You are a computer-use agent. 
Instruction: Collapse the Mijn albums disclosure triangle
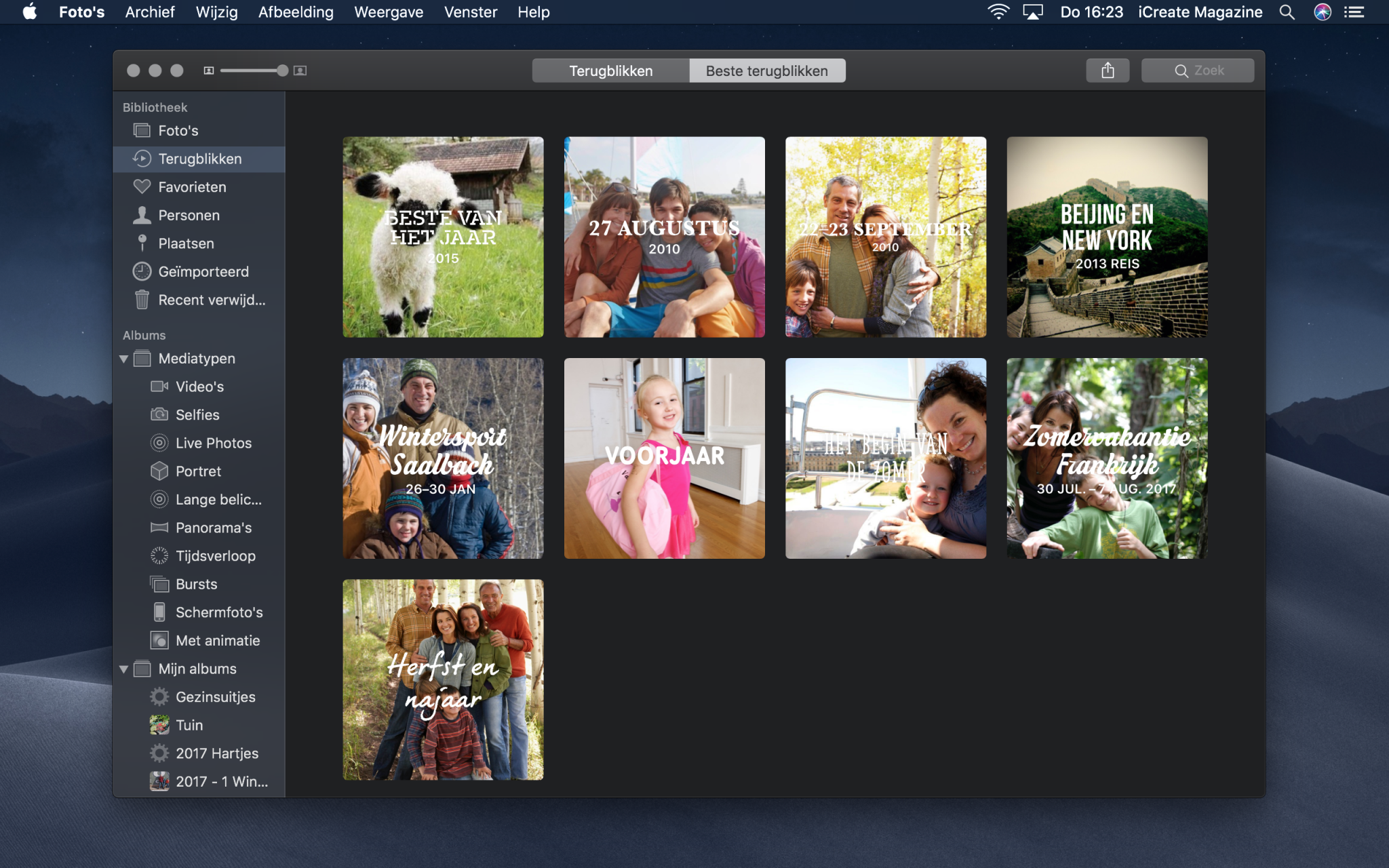pos(124,669)
